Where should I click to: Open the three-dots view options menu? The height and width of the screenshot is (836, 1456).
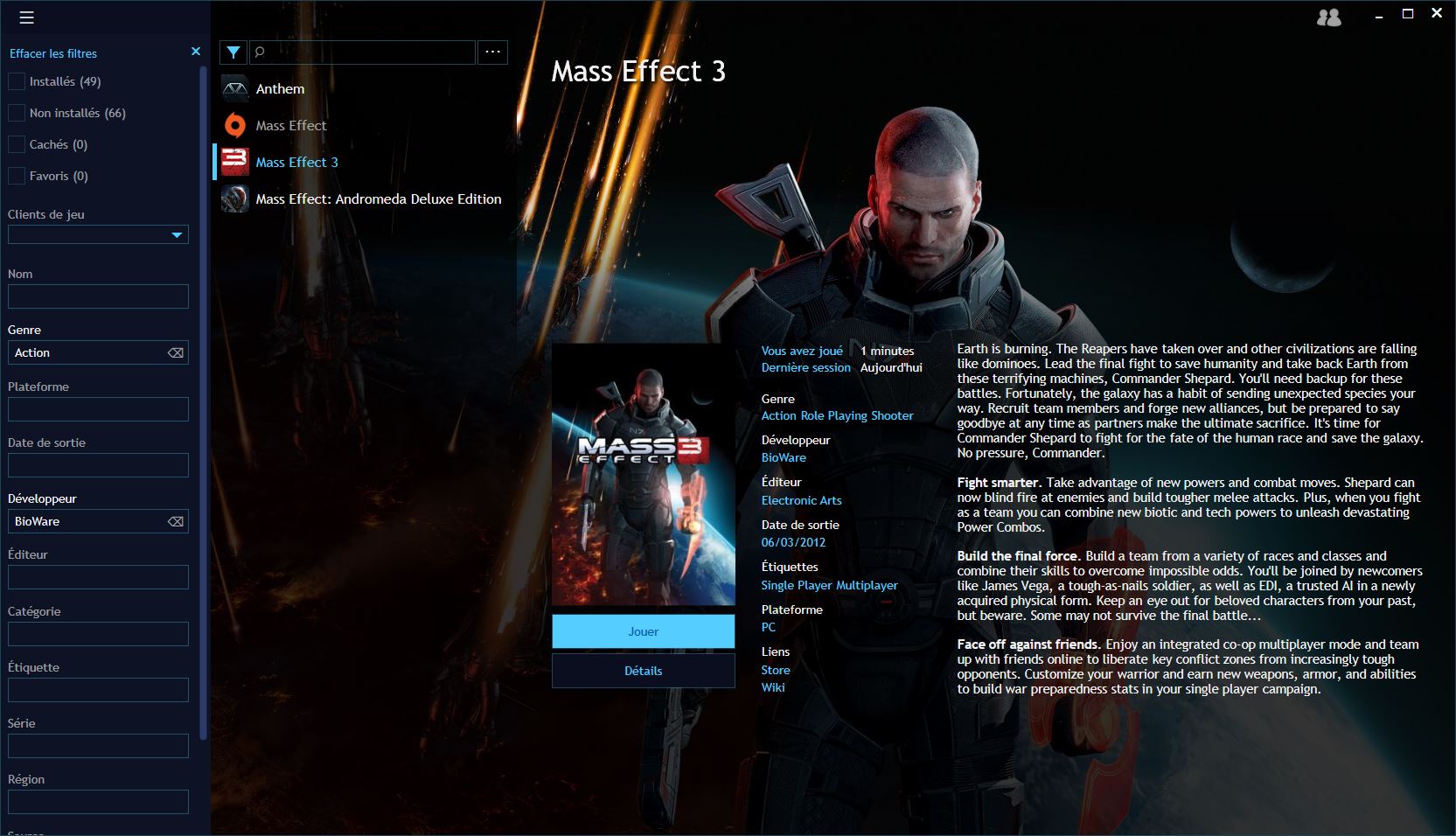point(493,52)
